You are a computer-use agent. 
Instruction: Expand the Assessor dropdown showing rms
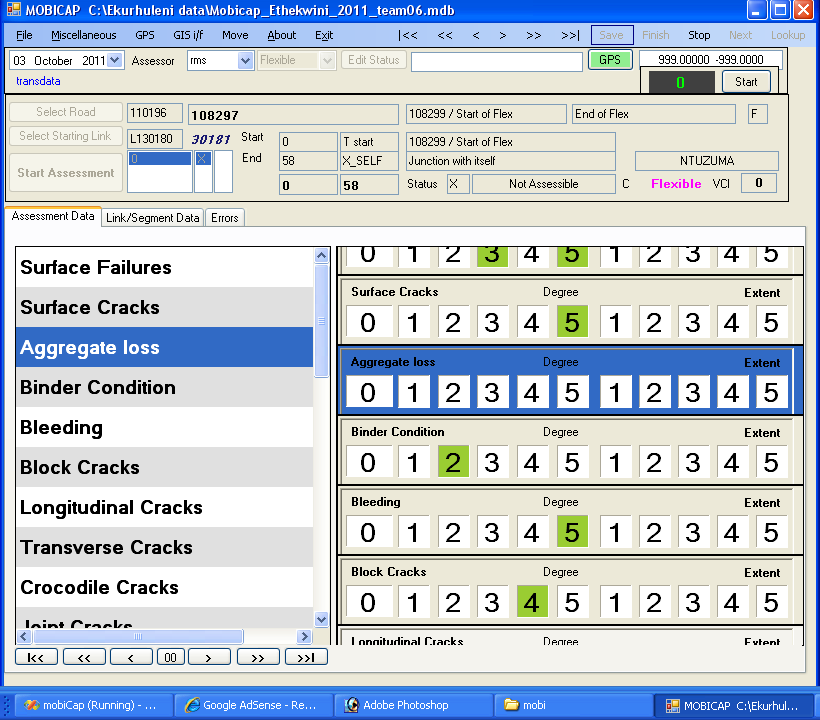coord(246,61)
